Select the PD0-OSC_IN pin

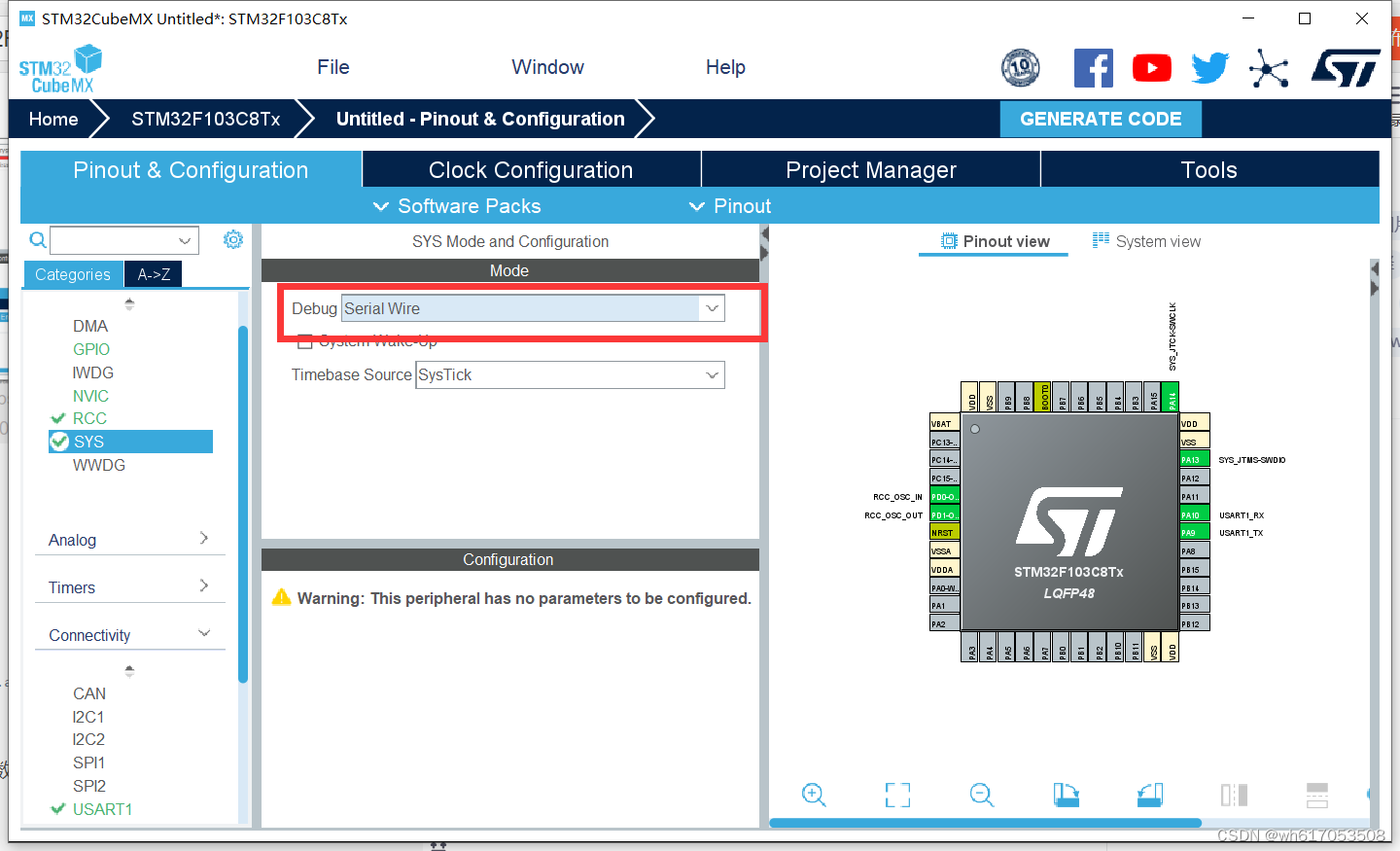(945, 496)
